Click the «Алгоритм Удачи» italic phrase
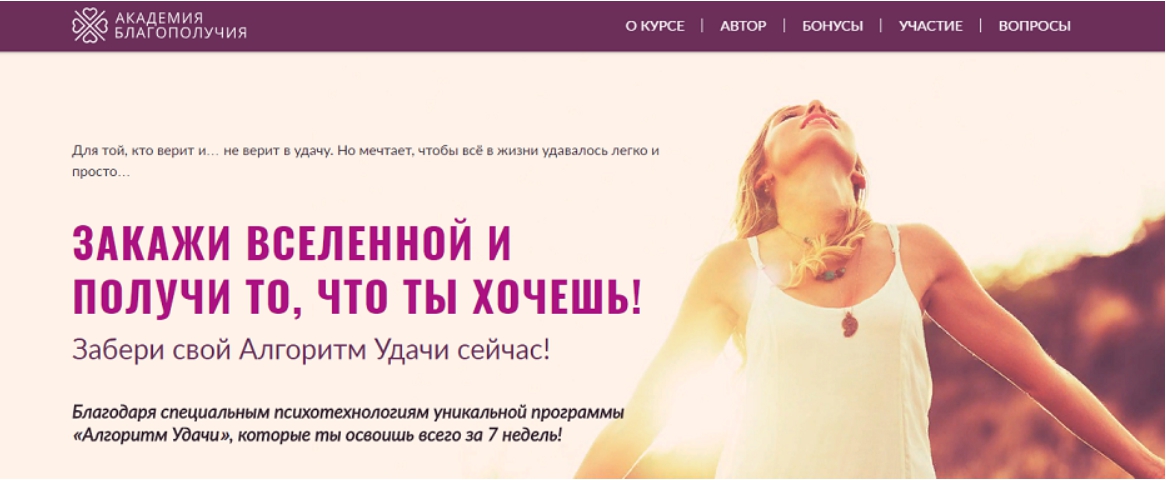Screen dimensions: 1166x480 tap(149, 433)
